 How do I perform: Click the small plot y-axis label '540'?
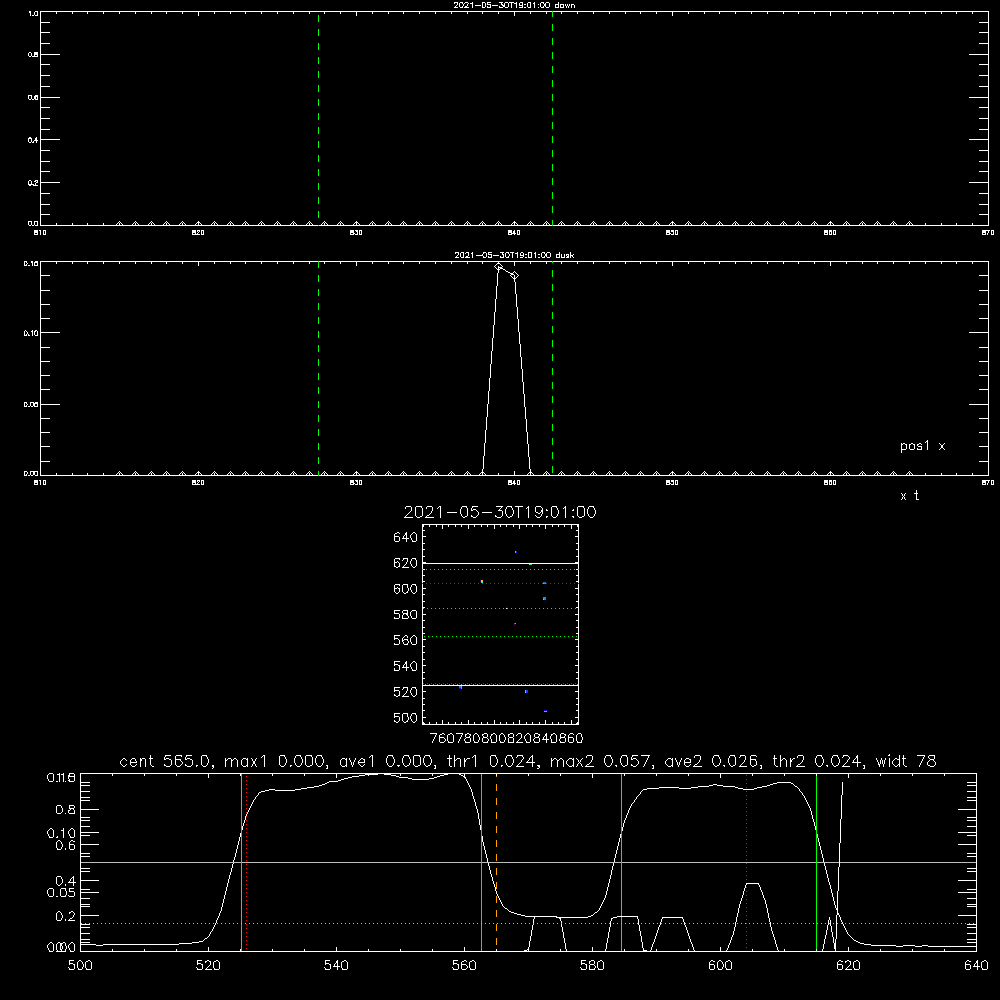(406, 666)
